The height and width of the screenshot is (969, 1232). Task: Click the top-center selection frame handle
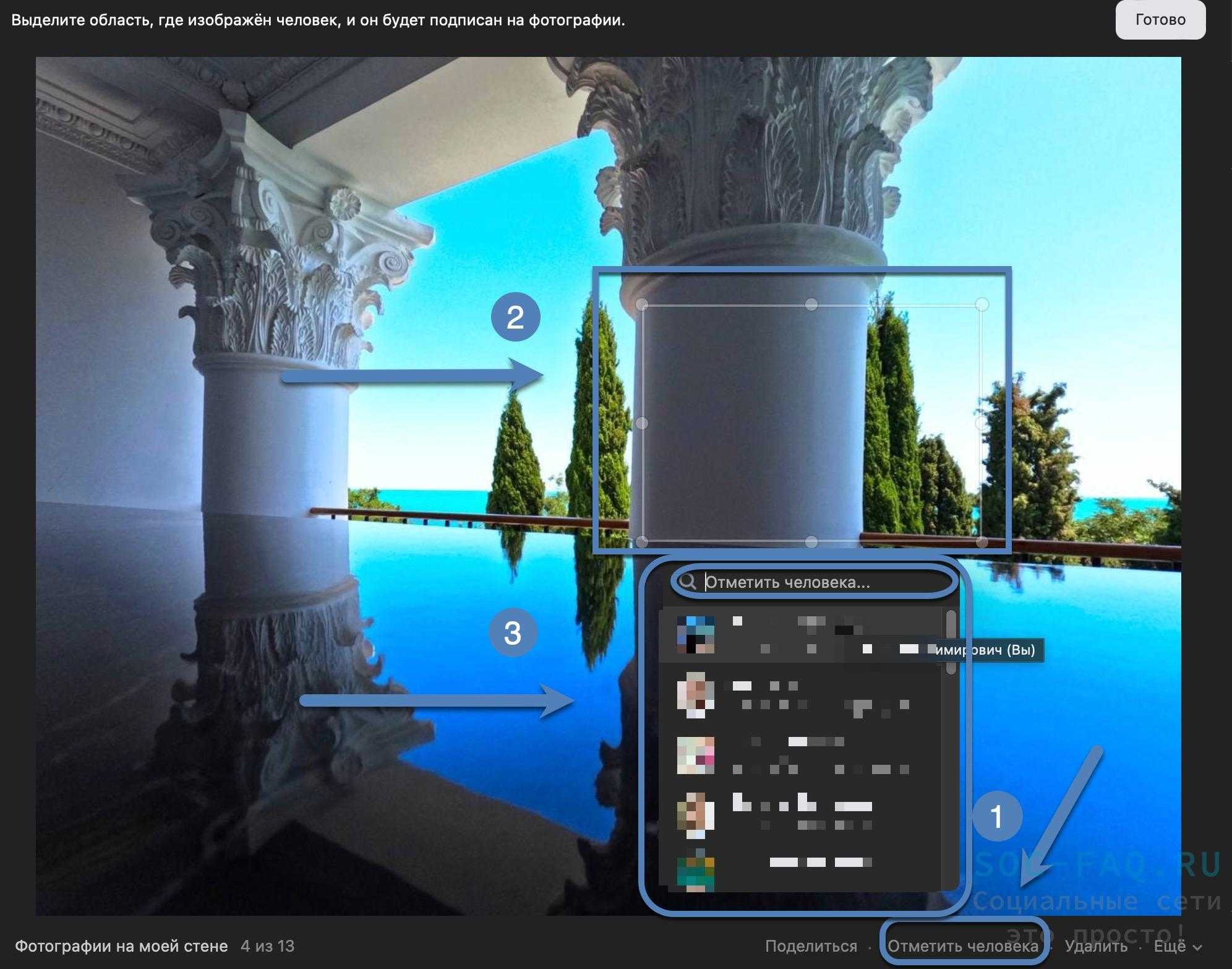click(x=811, y=304)
